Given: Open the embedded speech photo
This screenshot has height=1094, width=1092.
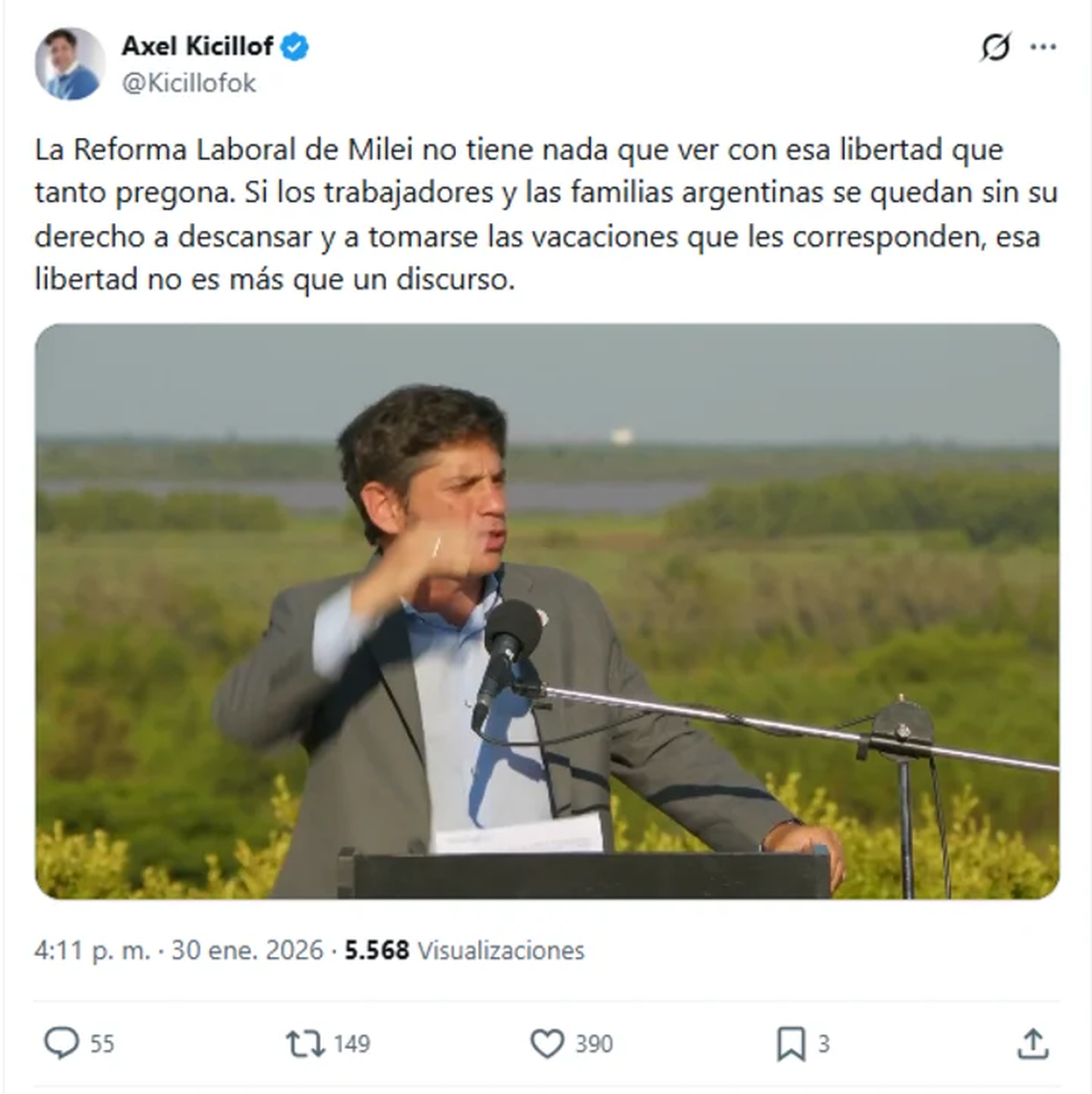Looking at the screenshot, I should click(x=547, y=611).
